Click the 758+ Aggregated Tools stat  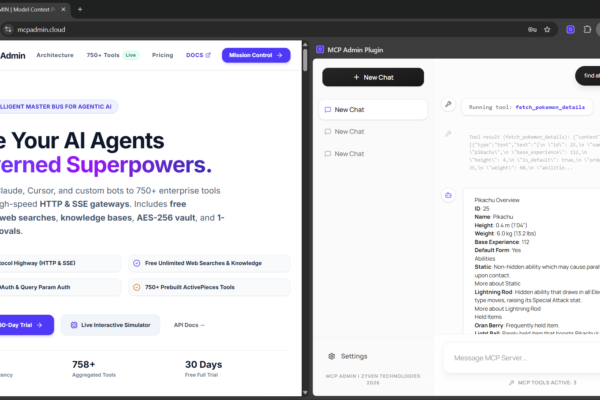tap(94, 369)
